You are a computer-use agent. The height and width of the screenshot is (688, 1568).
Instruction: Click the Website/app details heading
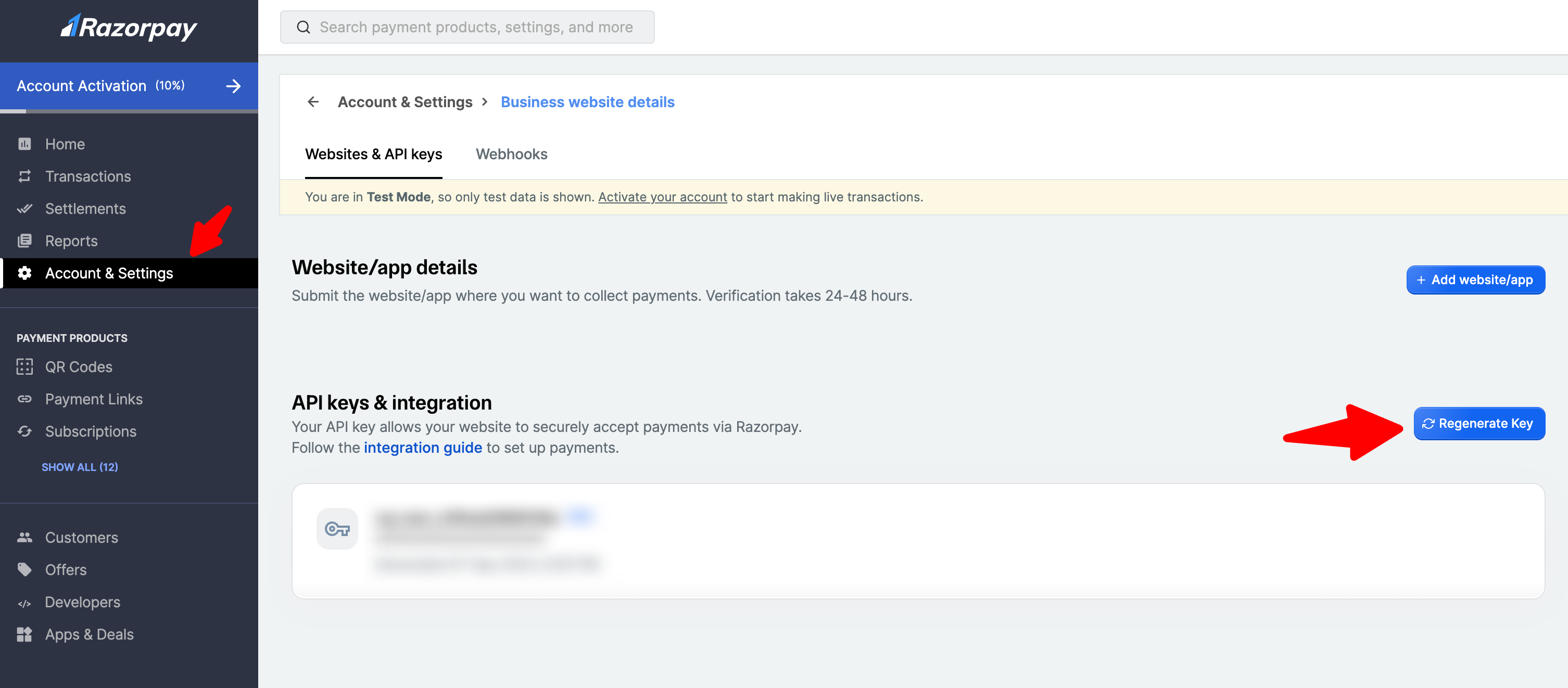pos(385,267)
